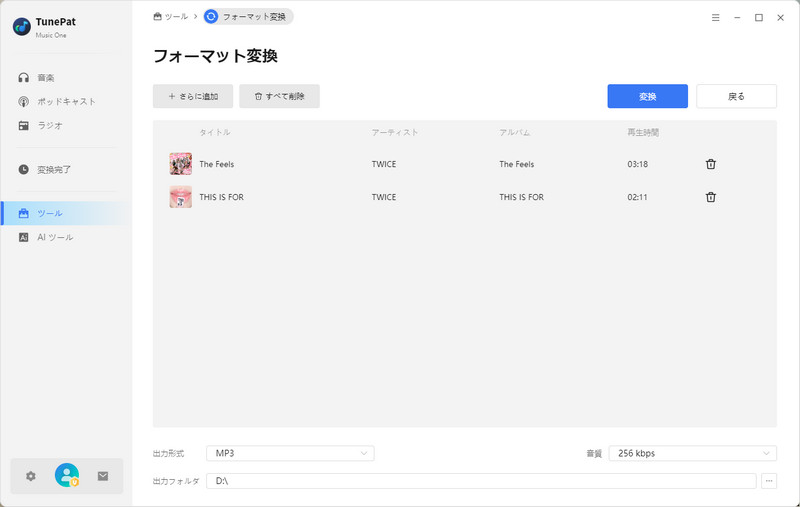
Task: Open user account avatar icon
Action: [67, 475]
